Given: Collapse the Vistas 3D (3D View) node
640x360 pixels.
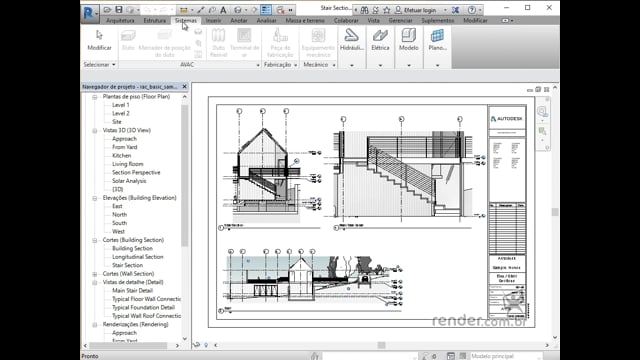Looking at the screenshot, I should [95, 131].
